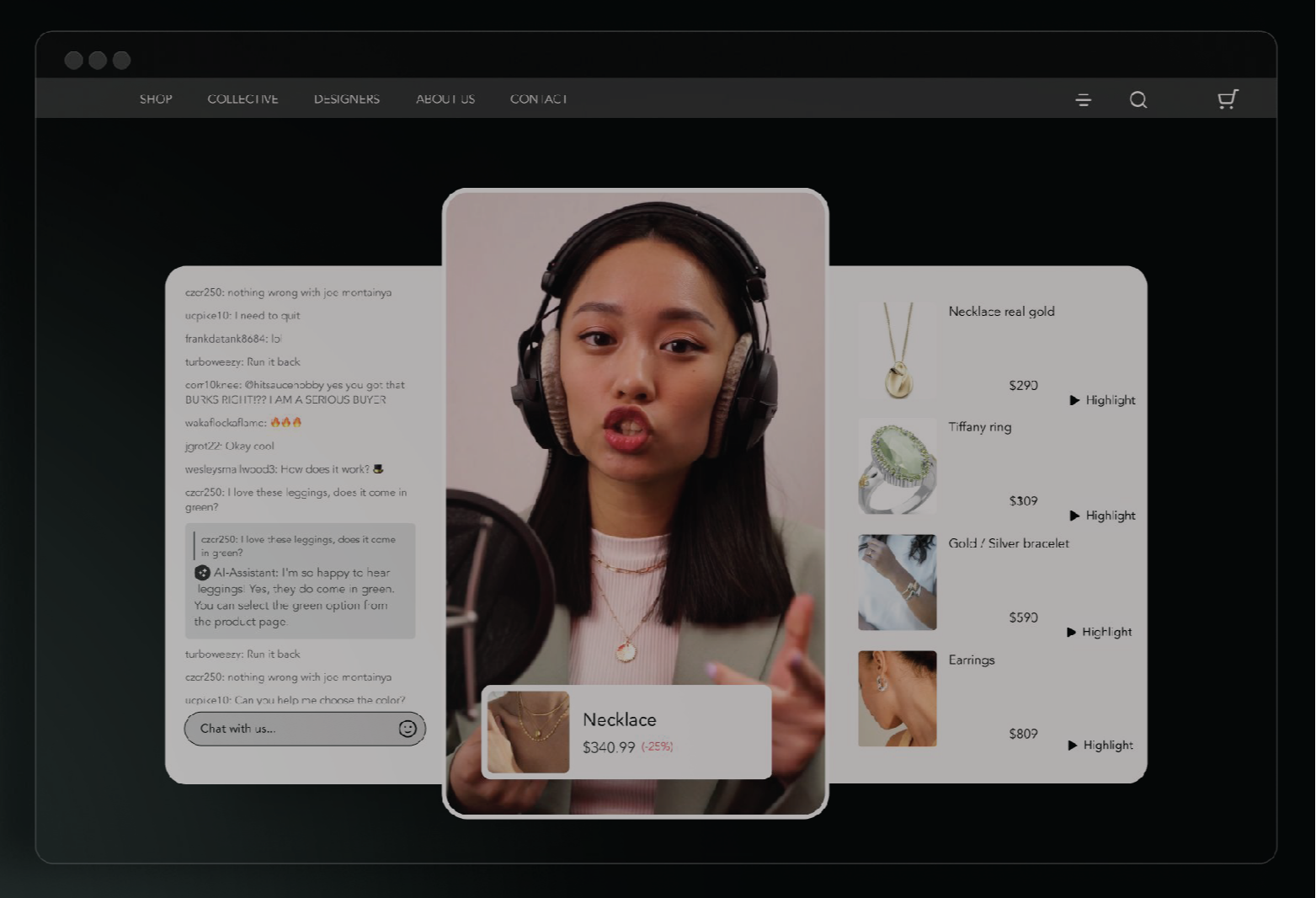The image size is (1316, 898).
Task: Open the hamburger filter menu icon
Action: 1083,100
